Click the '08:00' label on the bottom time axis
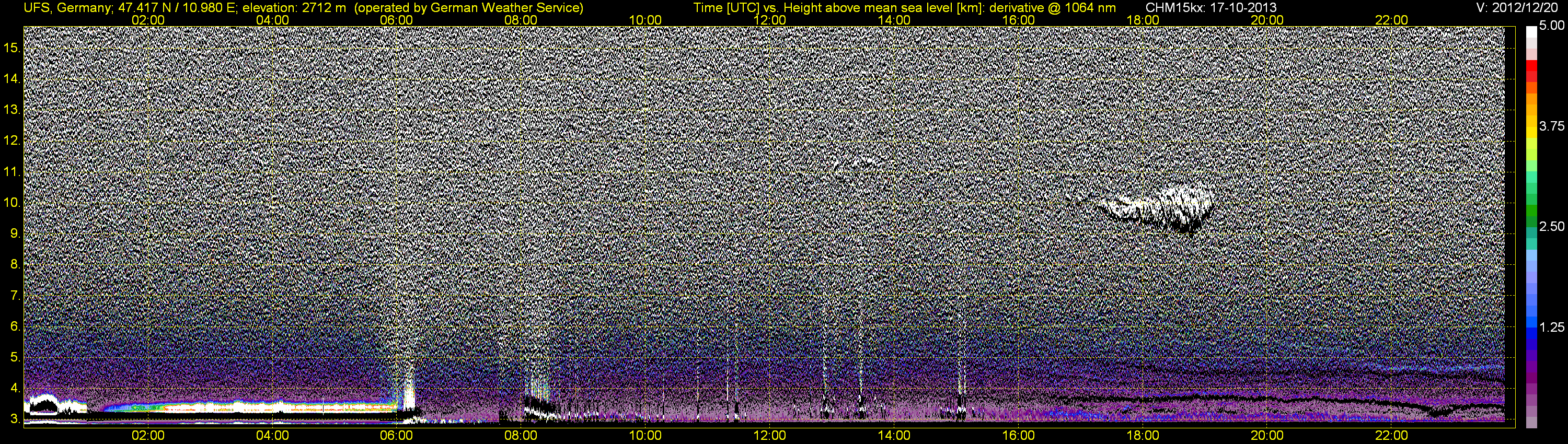This screenshot has height=444, width=1568. click(x=521, y=436)
